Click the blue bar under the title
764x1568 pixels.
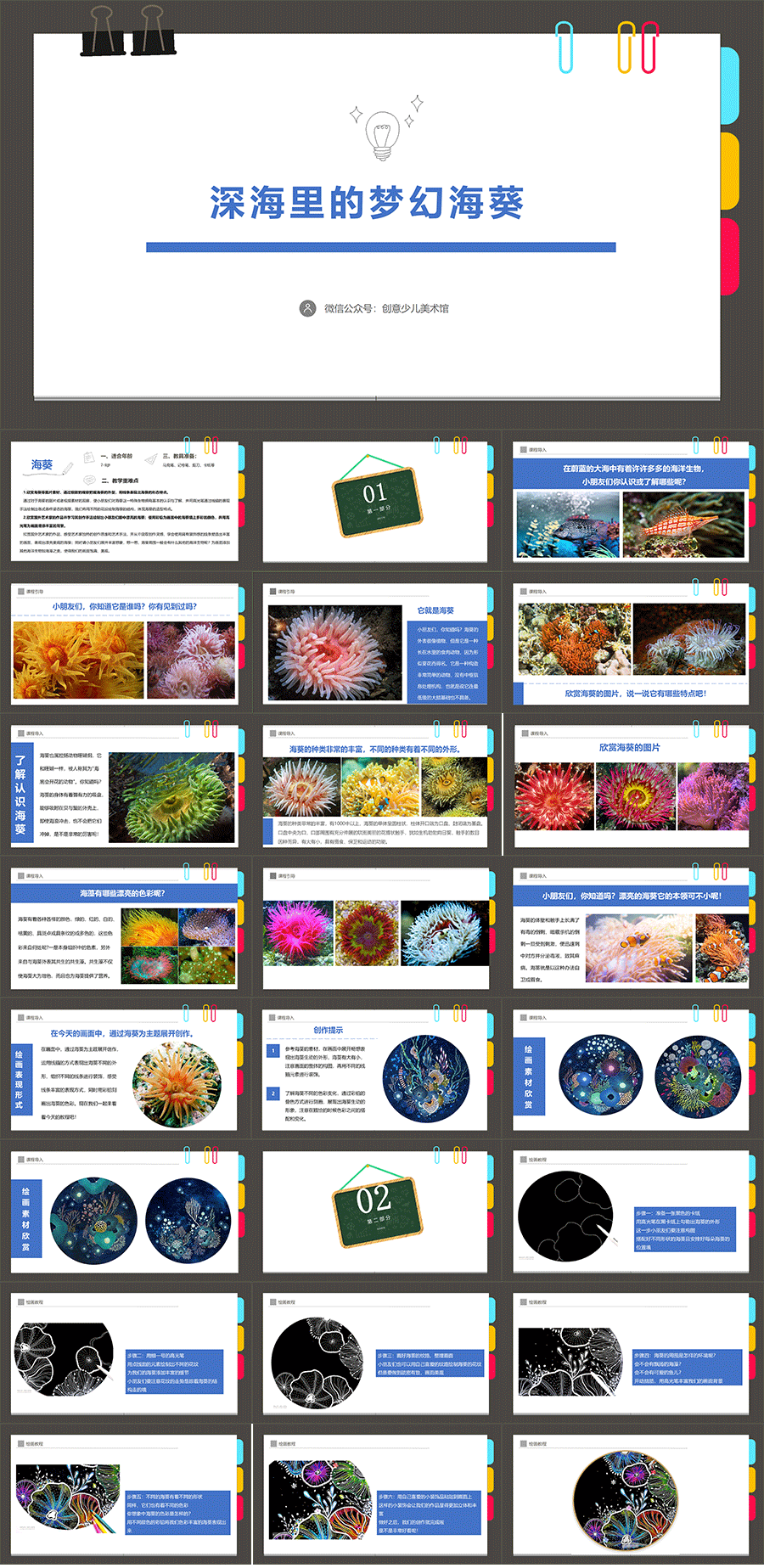[x=380, y=248]
